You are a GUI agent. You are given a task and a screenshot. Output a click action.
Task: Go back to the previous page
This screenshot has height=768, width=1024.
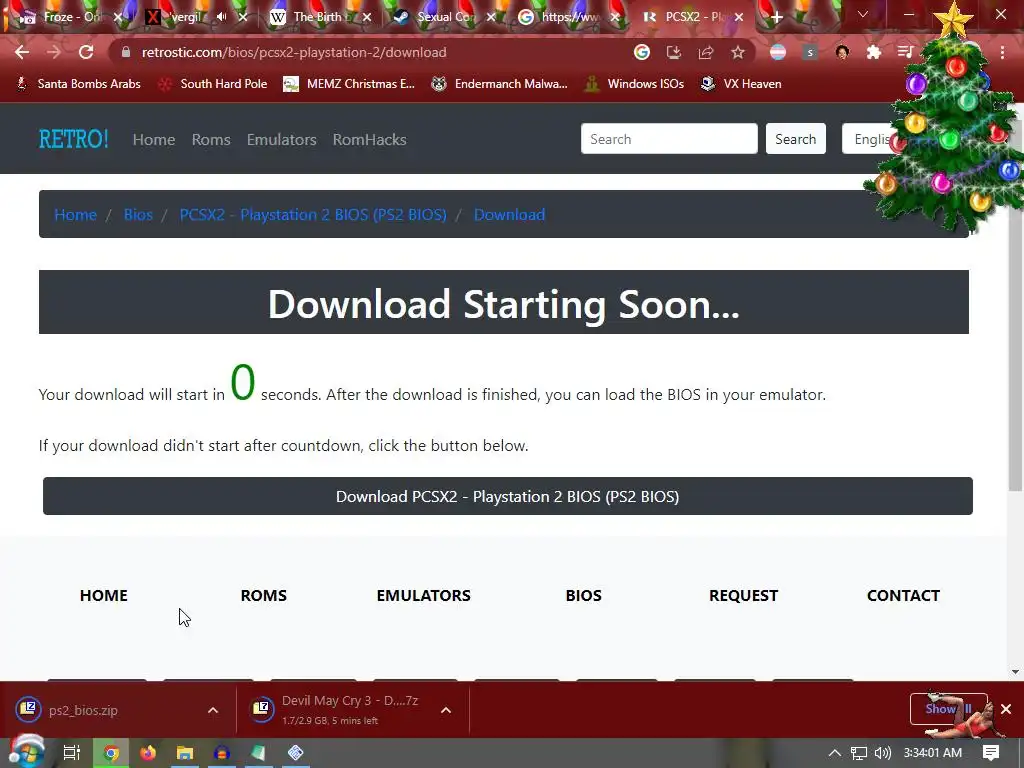22,52
